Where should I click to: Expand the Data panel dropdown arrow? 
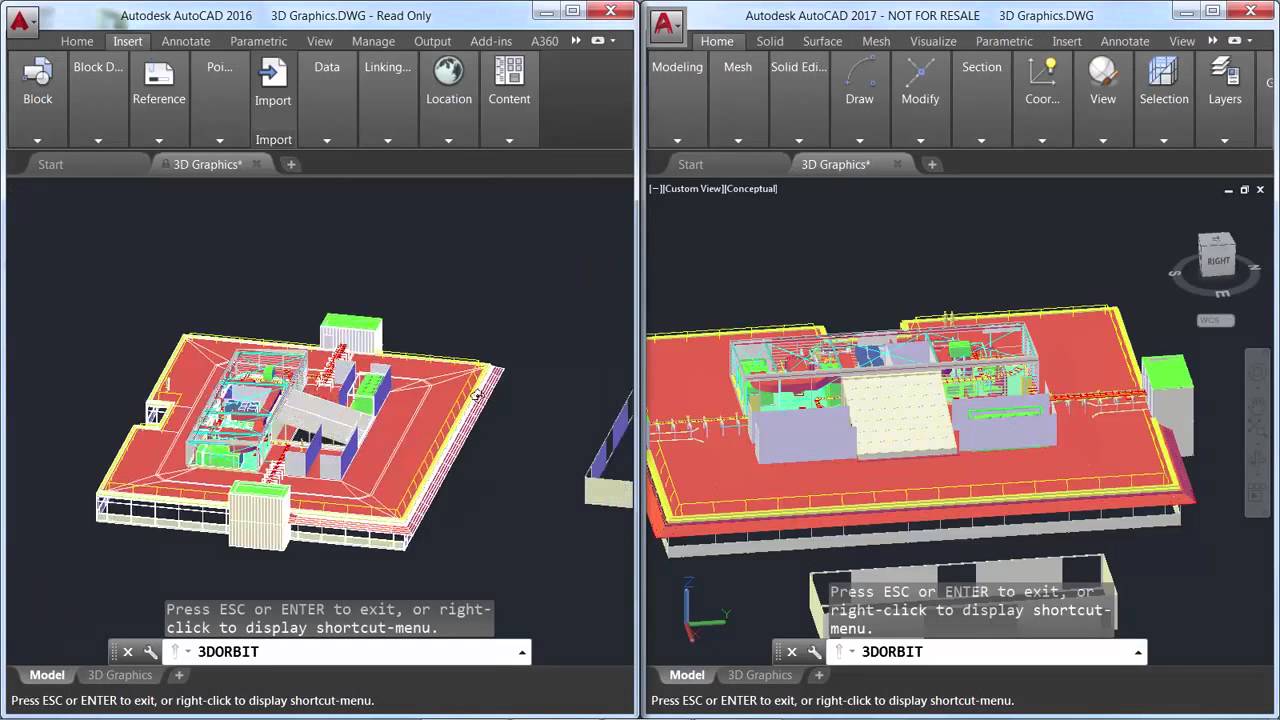point(327,140)
